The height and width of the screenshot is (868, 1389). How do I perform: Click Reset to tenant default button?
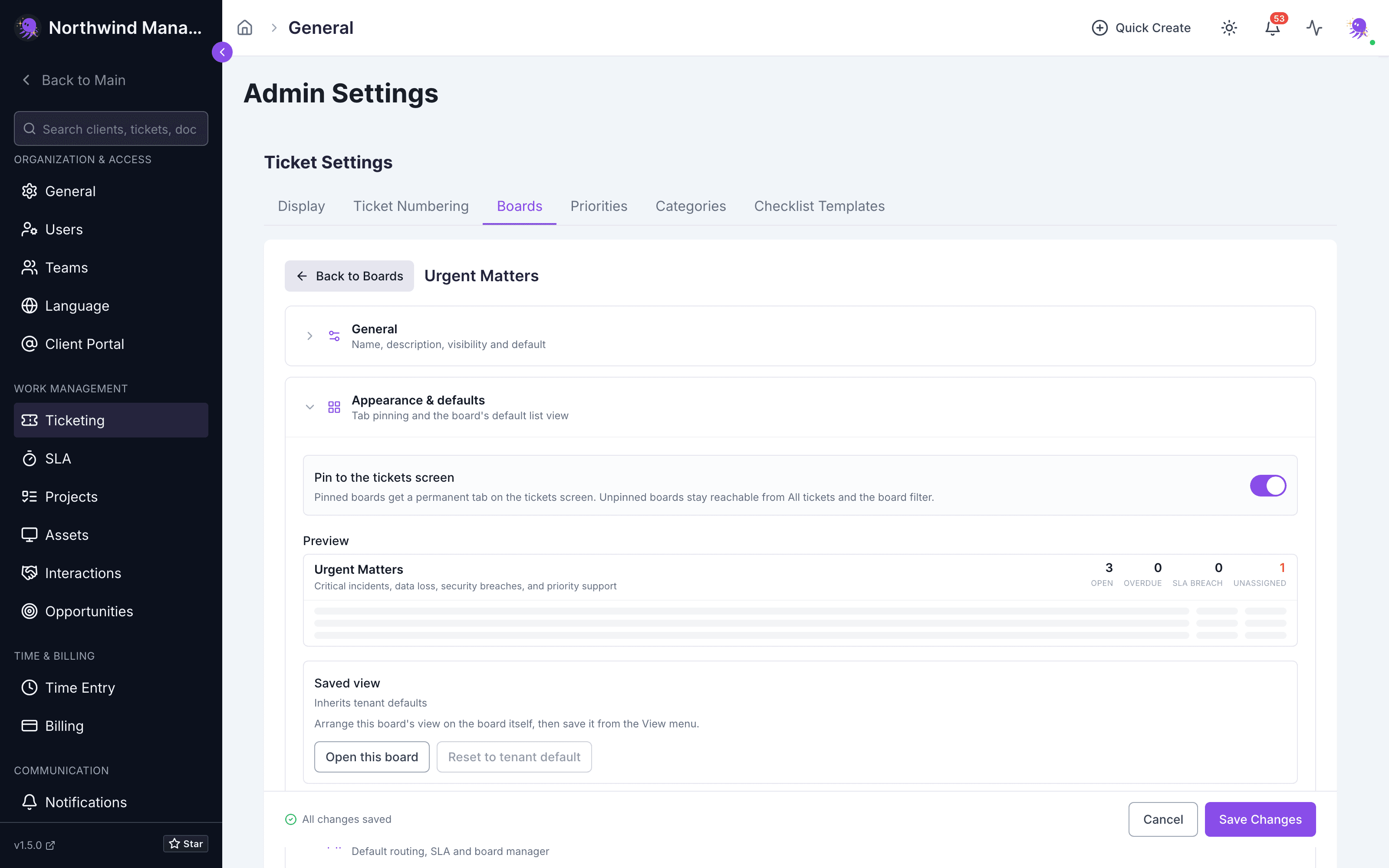click(x=514, y=756)
